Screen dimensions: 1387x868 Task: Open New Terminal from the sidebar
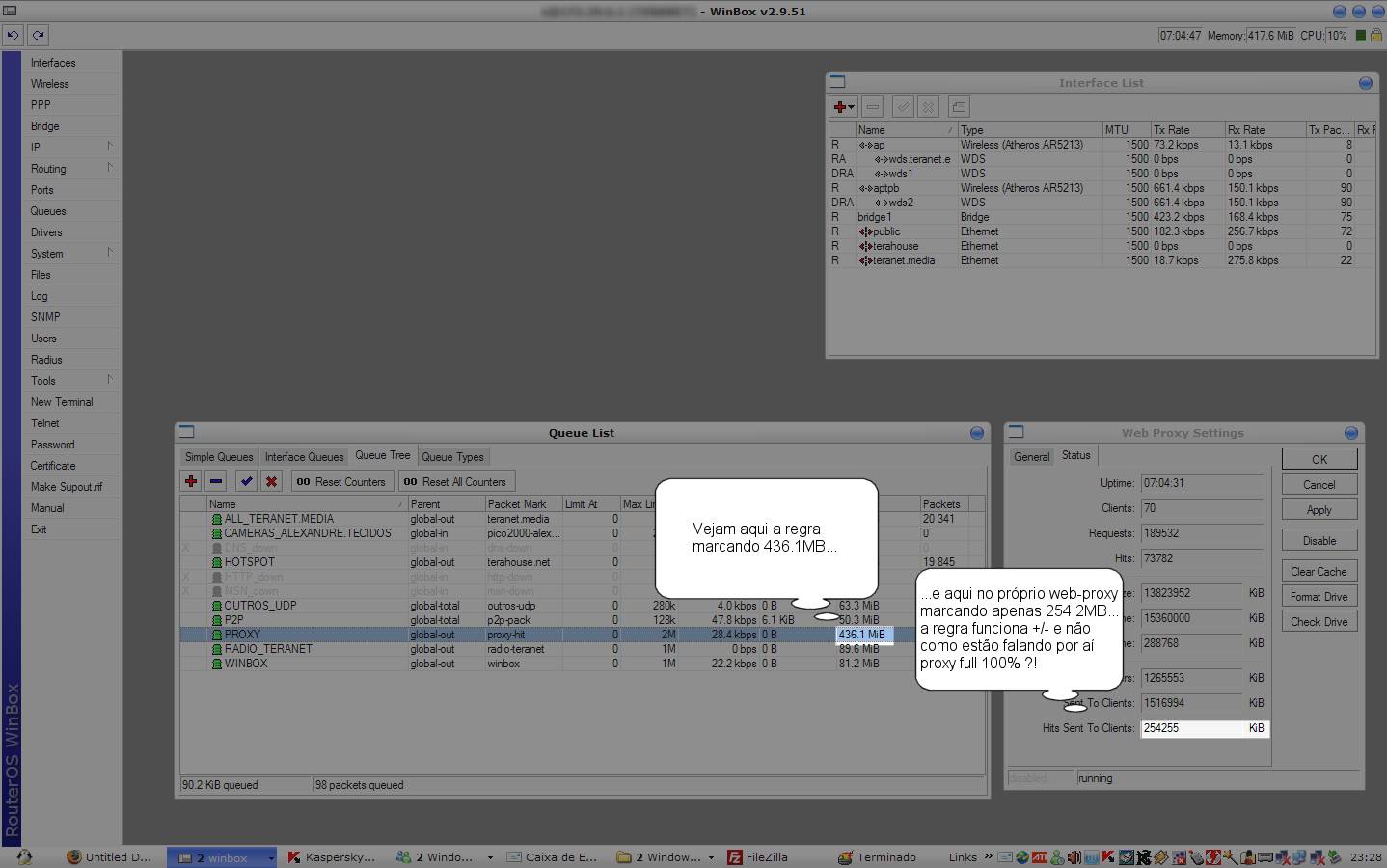tap(62, 402)
